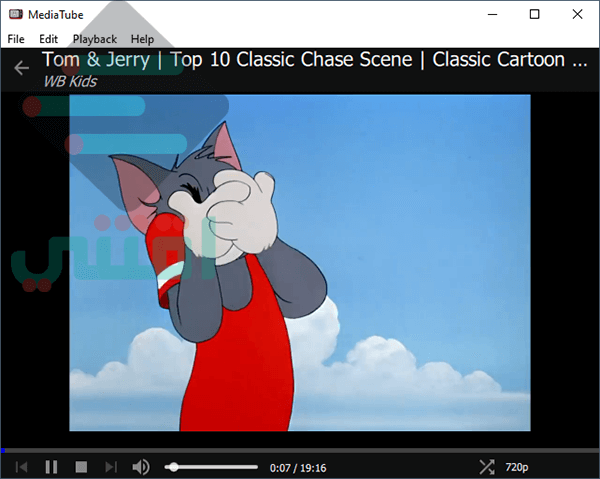The height and width of the screenshot is (479, 600).
Task: Click the MediaTube app icon in title bar
Action: pos(16,15)
